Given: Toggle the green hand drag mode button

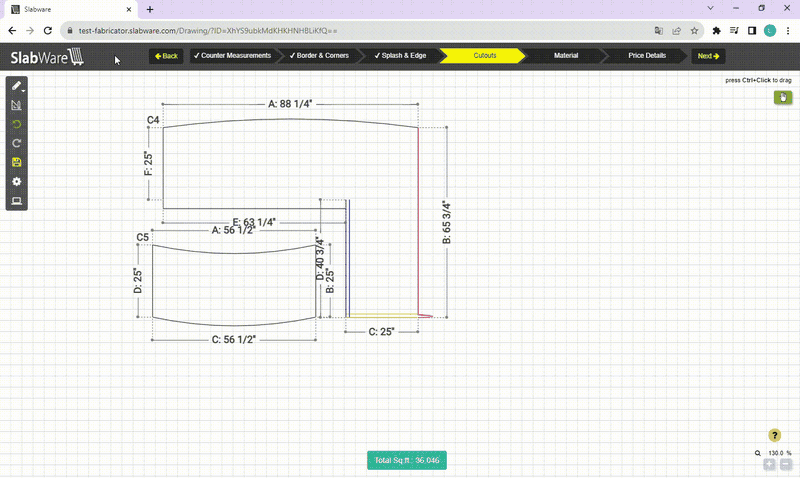Looking at the screenshot, I should (x=783, y=97).
